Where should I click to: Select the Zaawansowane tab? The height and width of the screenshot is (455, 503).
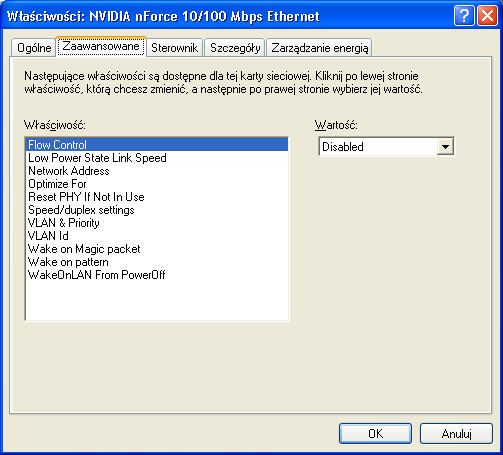(x=101, y=46)
